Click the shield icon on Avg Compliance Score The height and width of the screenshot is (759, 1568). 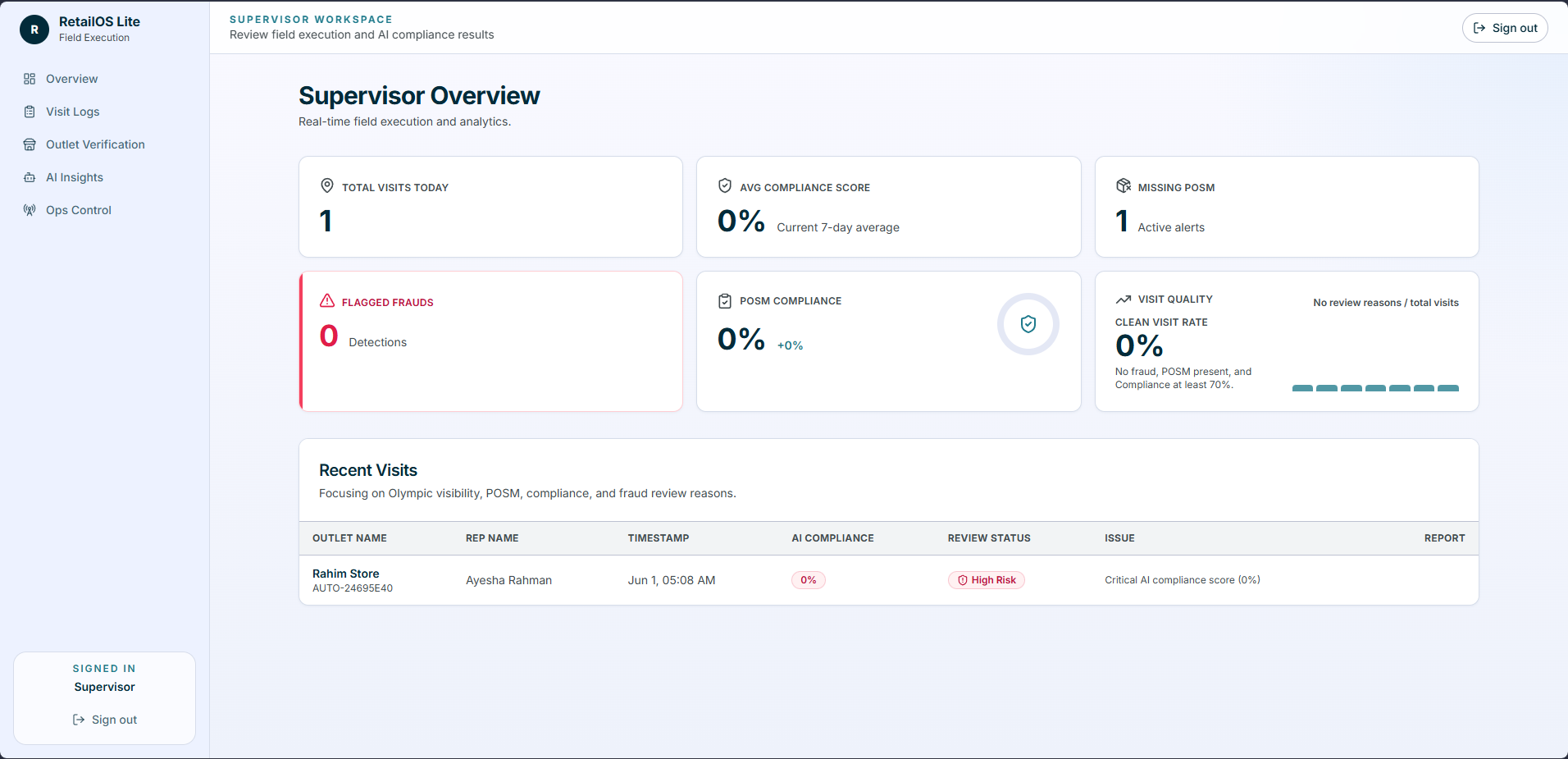point(725,185)
